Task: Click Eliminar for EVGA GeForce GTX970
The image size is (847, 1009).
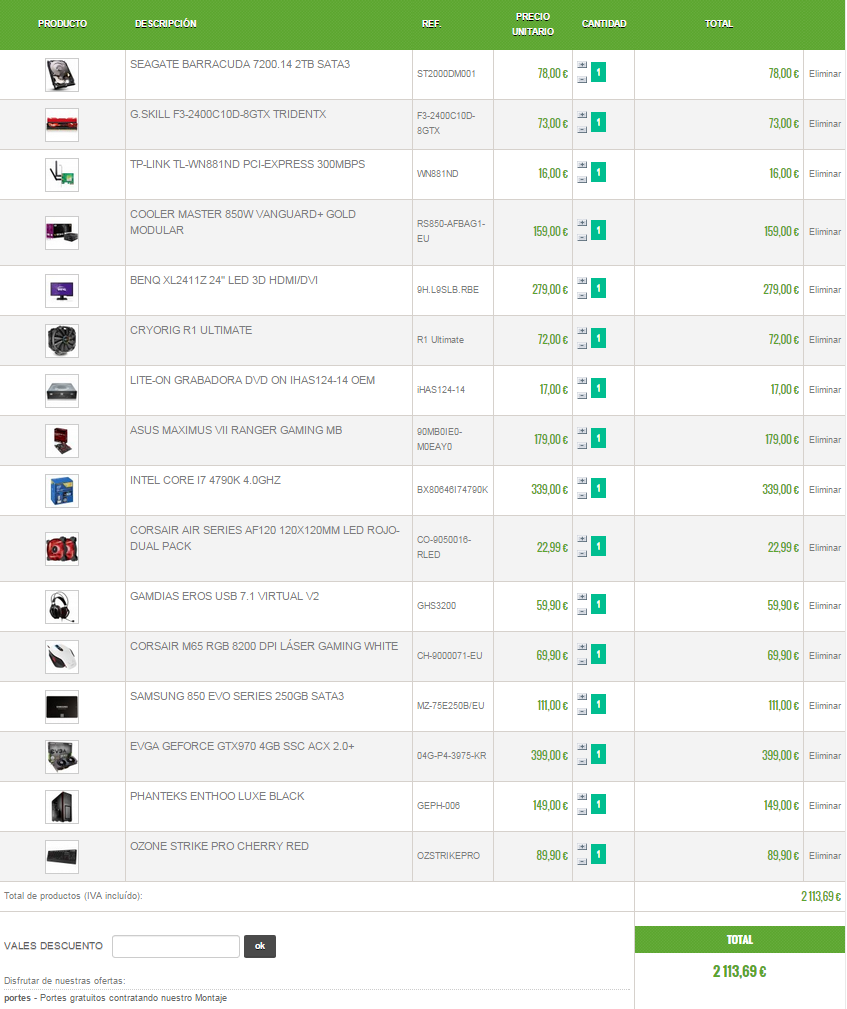Action: 824,755
